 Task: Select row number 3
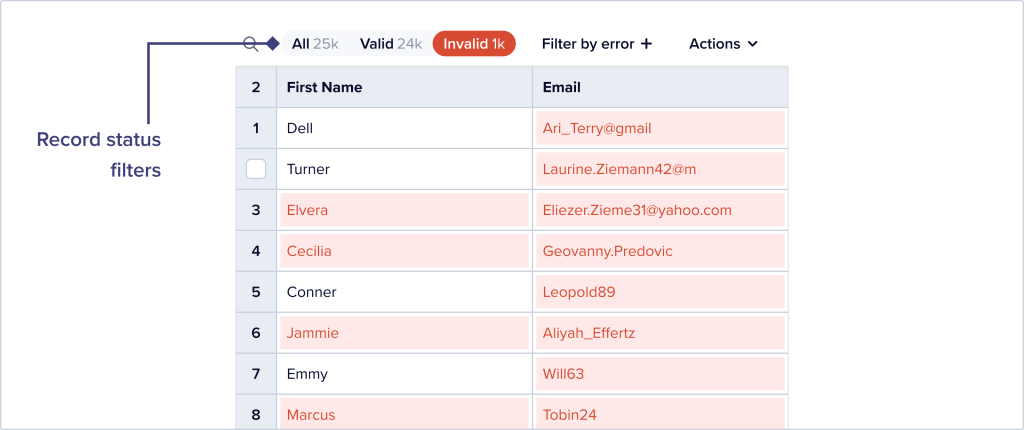point(256,210)
